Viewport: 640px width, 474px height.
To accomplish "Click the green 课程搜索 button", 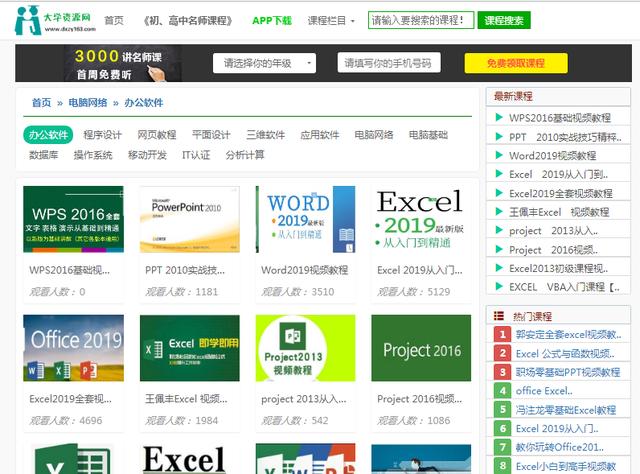I will (x=504, y=20).
